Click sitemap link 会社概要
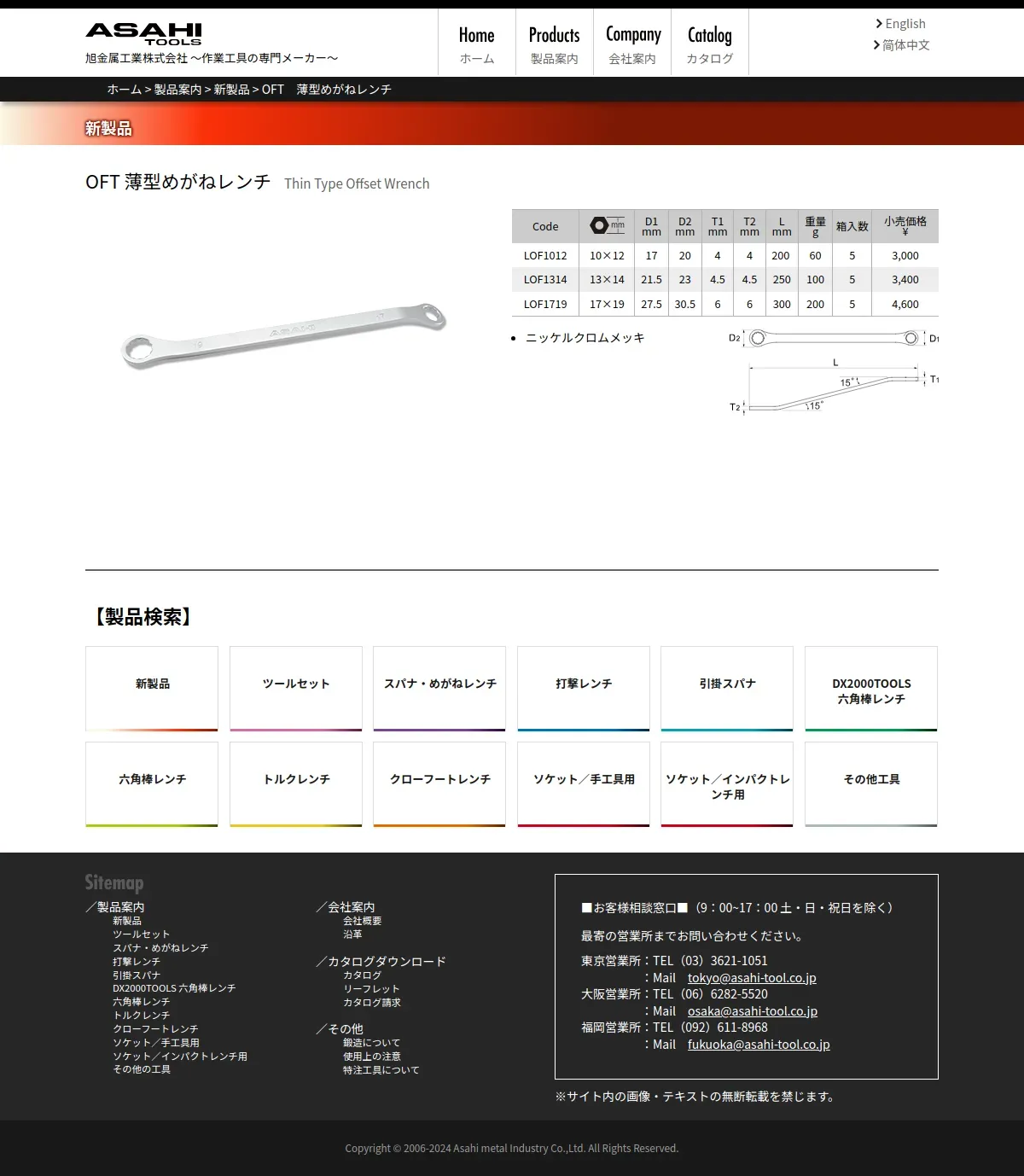 (x=363, y=921)
